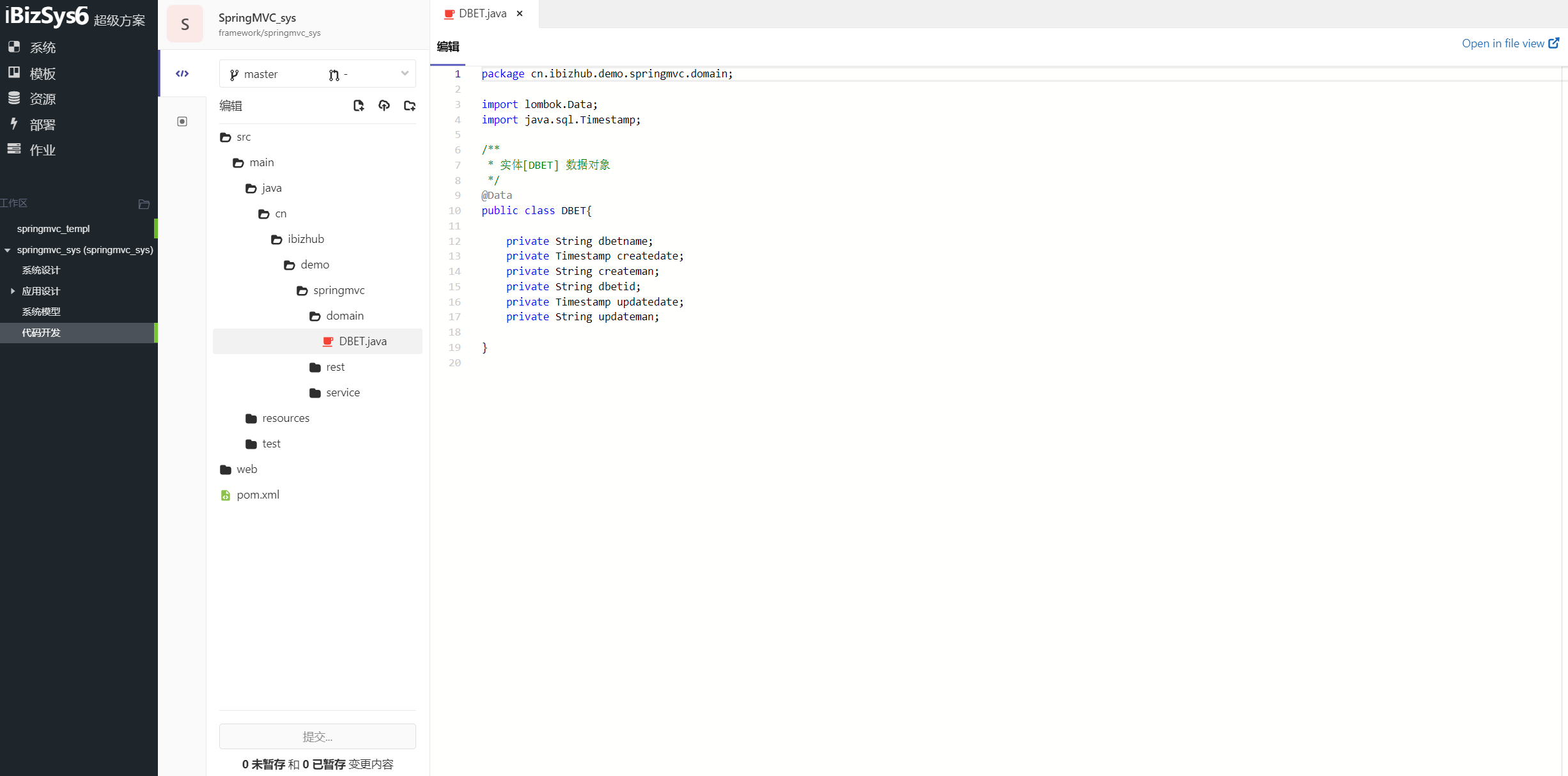Click the 提交... commit button
1568x776 pixels.
(318, 736)
